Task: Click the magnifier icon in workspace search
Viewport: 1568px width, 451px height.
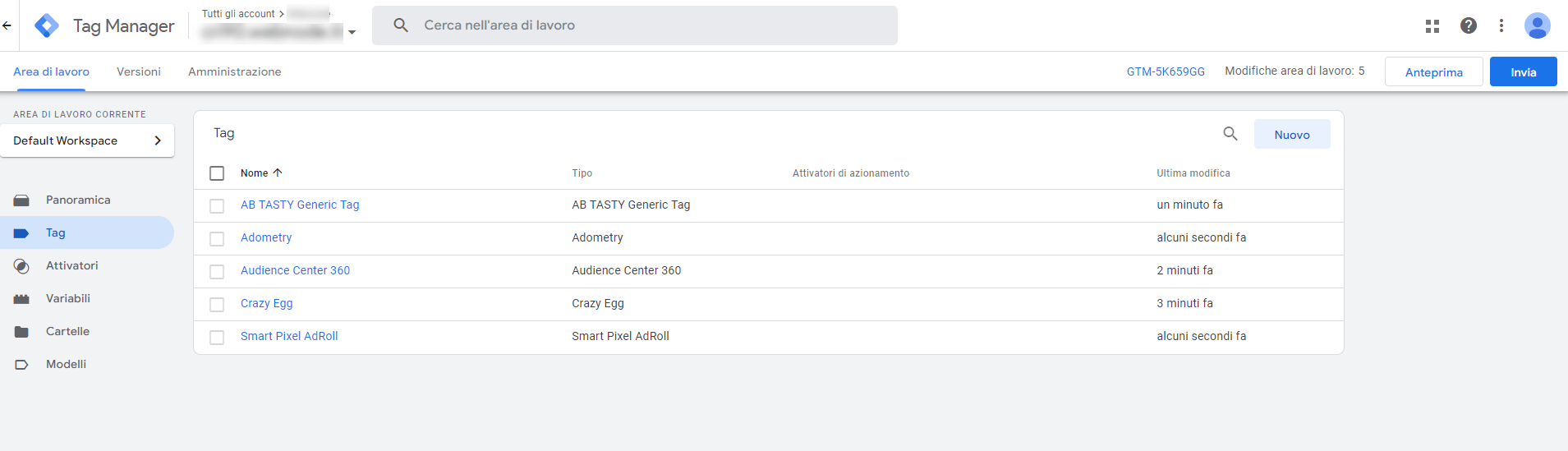Action: (x=401, y=25)
